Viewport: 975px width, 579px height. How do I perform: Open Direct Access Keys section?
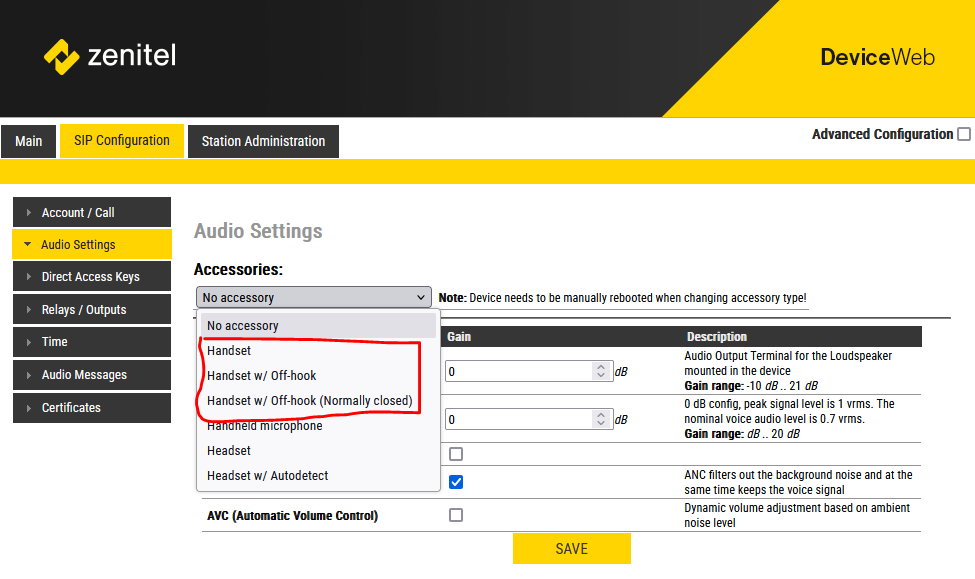tap(90, 277)
